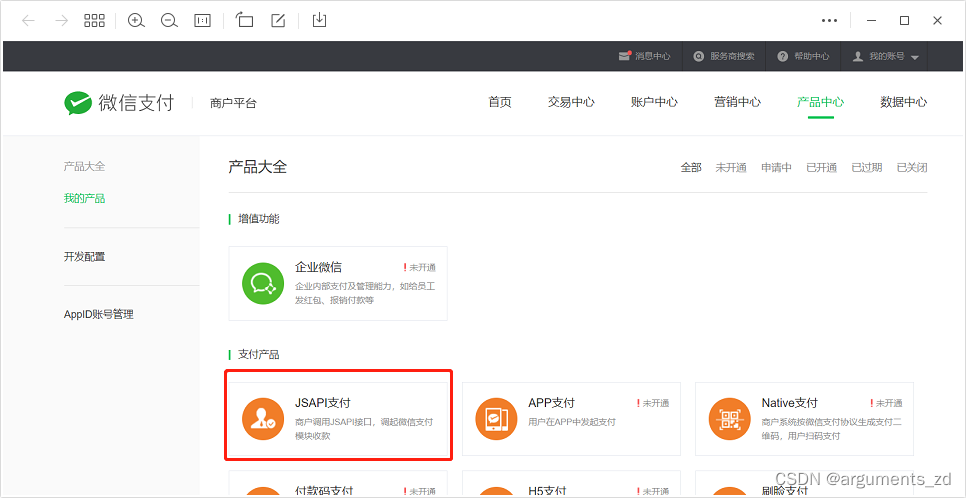The width and height of the screenshot is (966, 498).
Task: Click the H5支付 card title
Action: pos(547,491)
